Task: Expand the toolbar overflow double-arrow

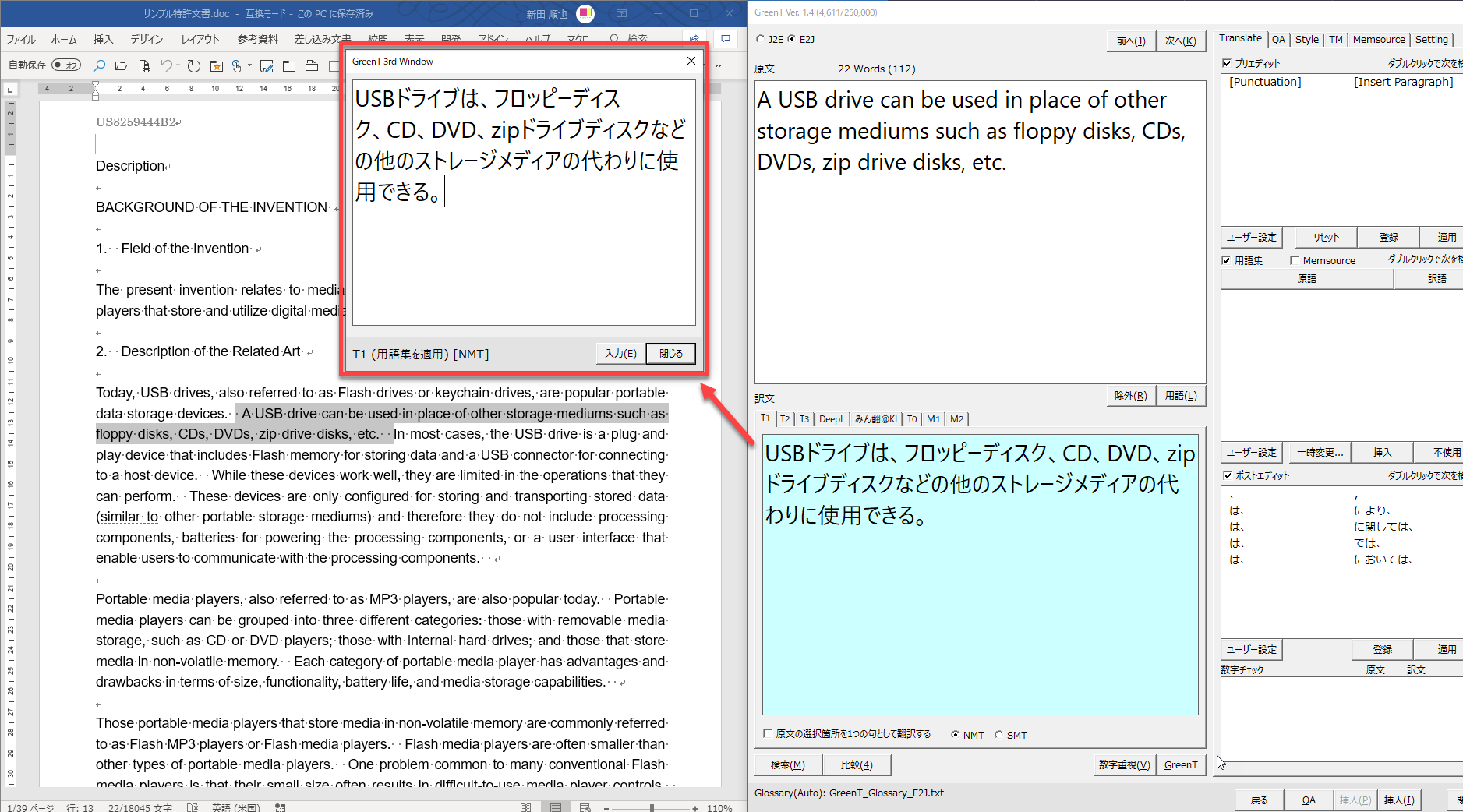Action: [x=718, y=66]
